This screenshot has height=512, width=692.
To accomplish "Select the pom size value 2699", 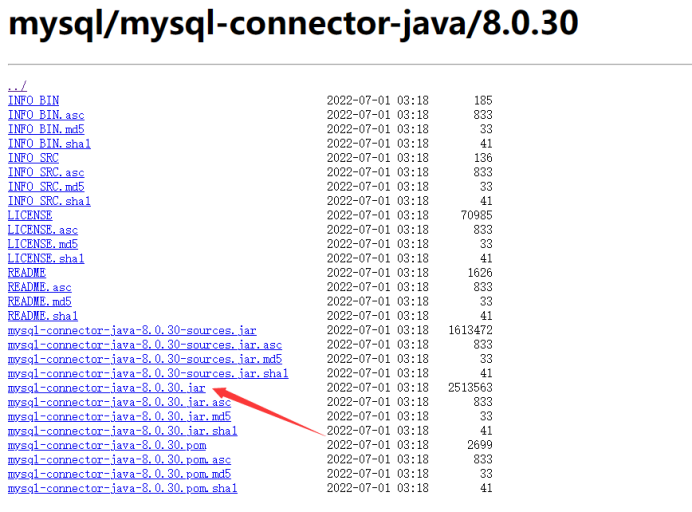I will click(x=480, y=445).
